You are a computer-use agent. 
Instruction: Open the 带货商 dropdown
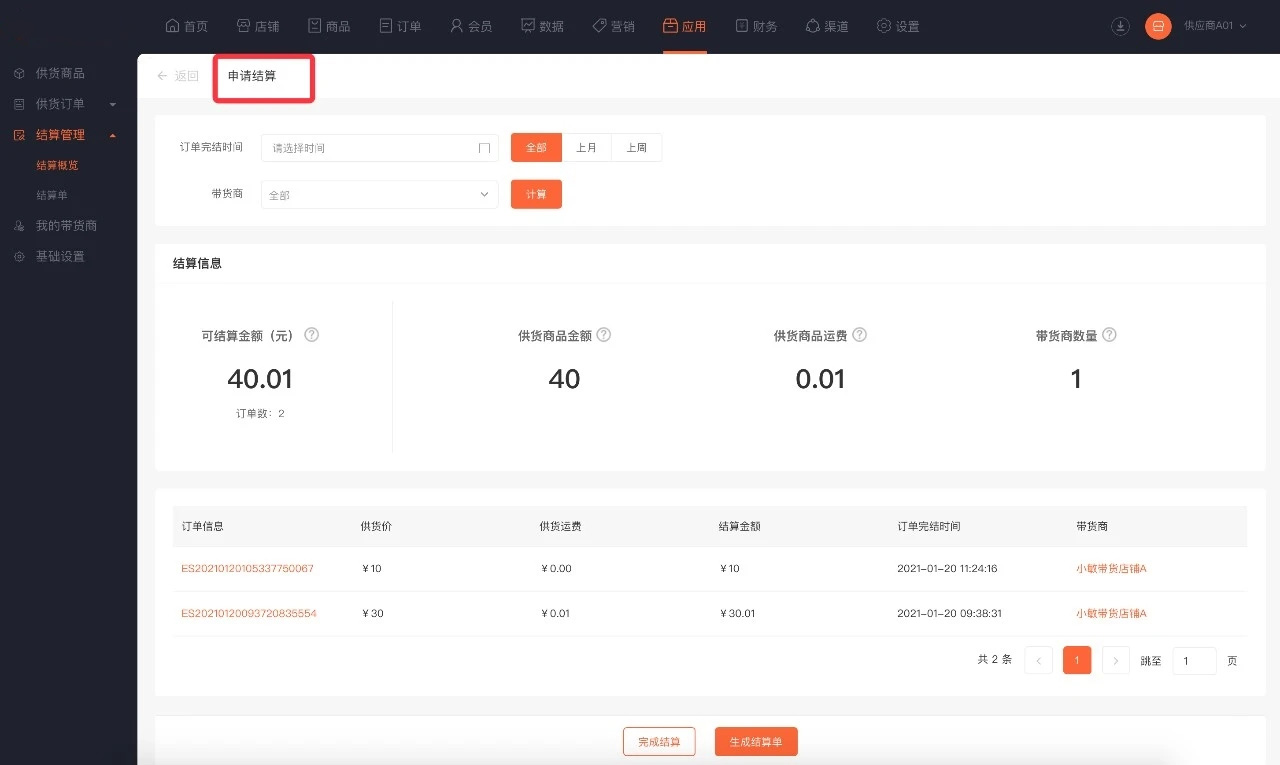(x=379, y=195)
